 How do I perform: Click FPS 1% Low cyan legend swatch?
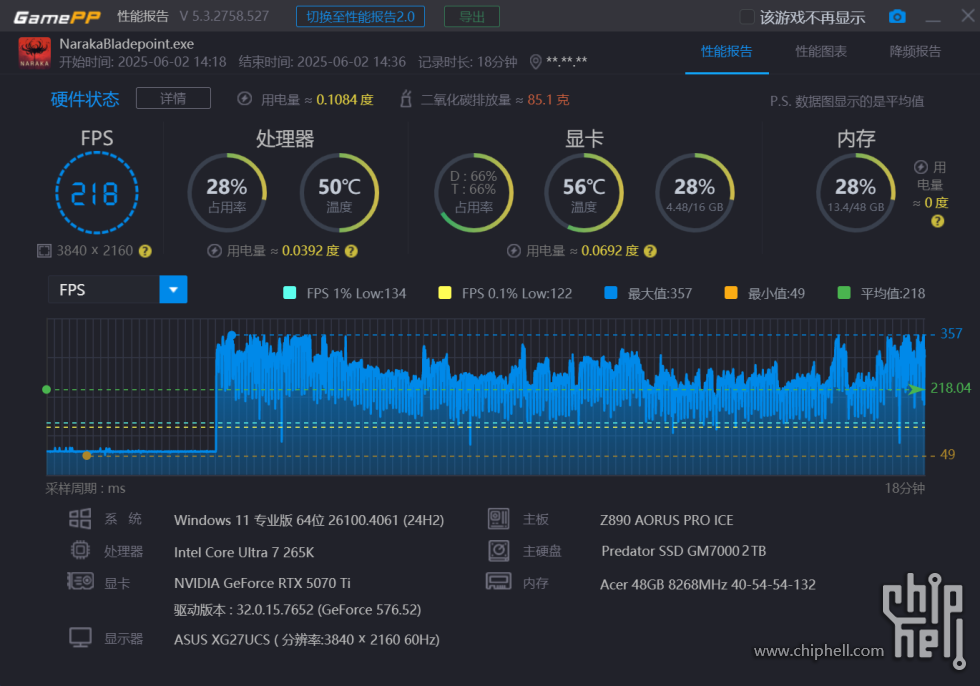(x=289, y=293)
